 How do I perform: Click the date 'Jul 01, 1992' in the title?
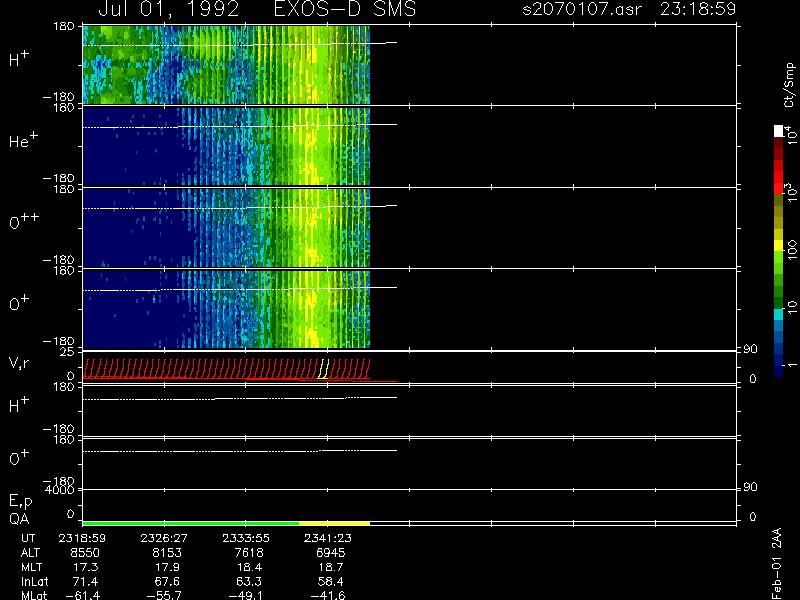169,9
